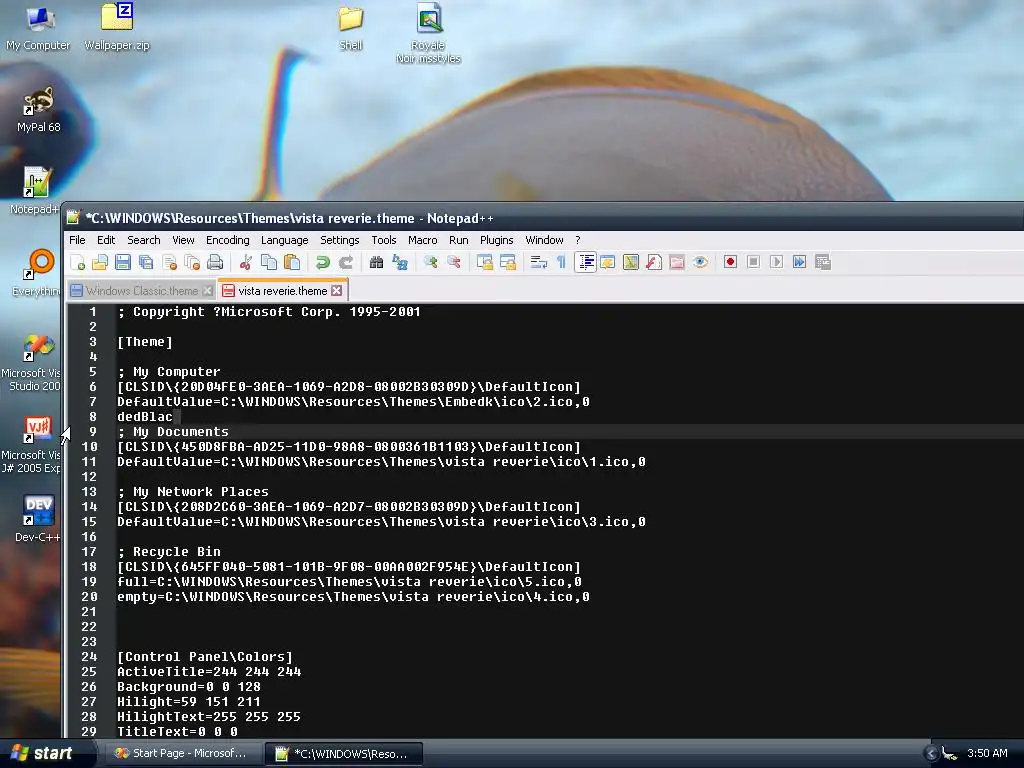Click the Zoom In toolbar icon
Viewport: 1024px width, 768px height.
430,263
